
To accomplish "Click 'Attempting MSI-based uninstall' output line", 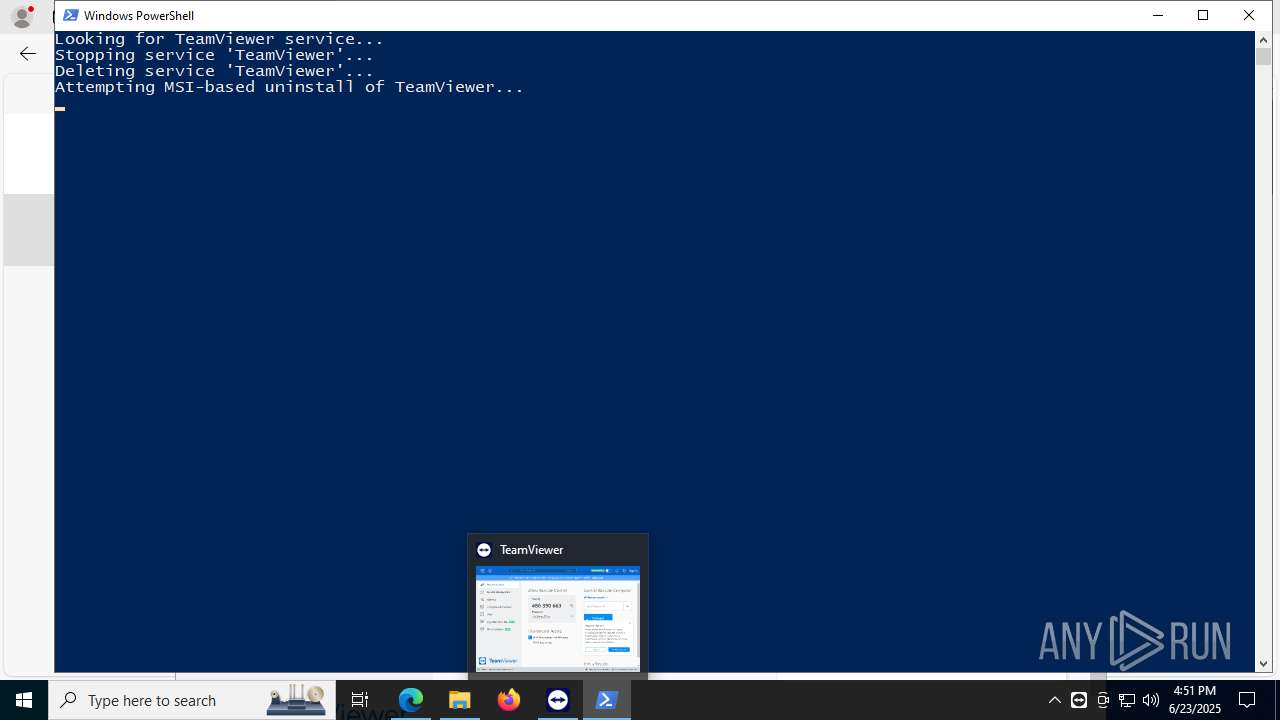I will pyautogui.click(x=289, y=87).
